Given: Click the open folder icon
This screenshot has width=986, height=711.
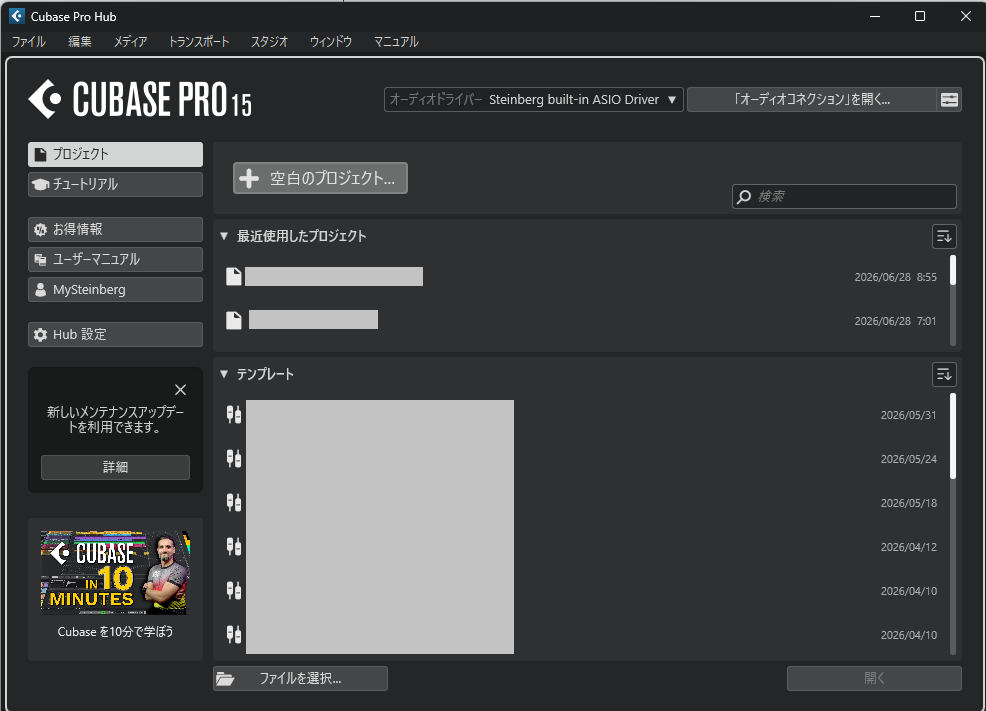Looking at the screenshot, I should tap(225, 679).
